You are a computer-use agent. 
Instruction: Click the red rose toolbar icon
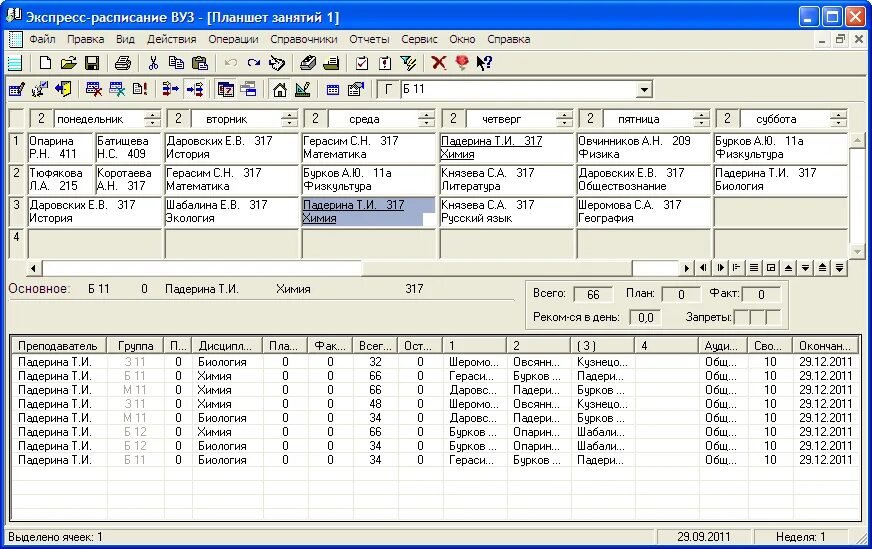tap(462, 63)
